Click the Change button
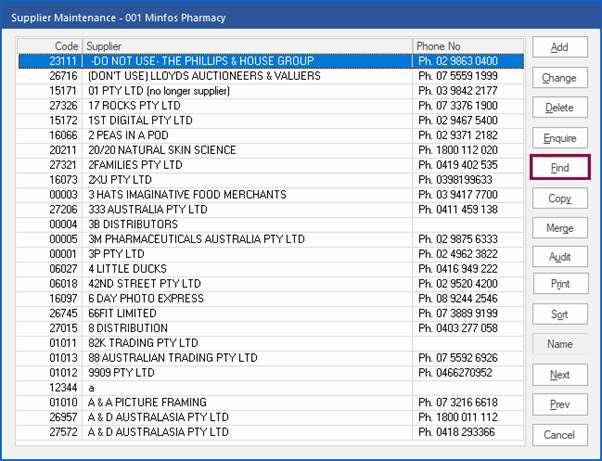The height and width of the screenshot is (461, 602). point(560,78)
